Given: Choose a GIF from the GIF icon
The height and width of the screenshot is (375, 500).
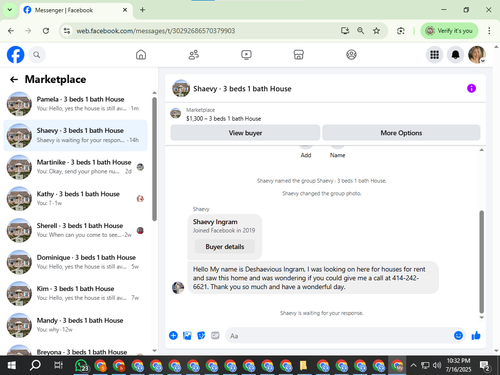Looking at the screenshot, I should 215,335.
